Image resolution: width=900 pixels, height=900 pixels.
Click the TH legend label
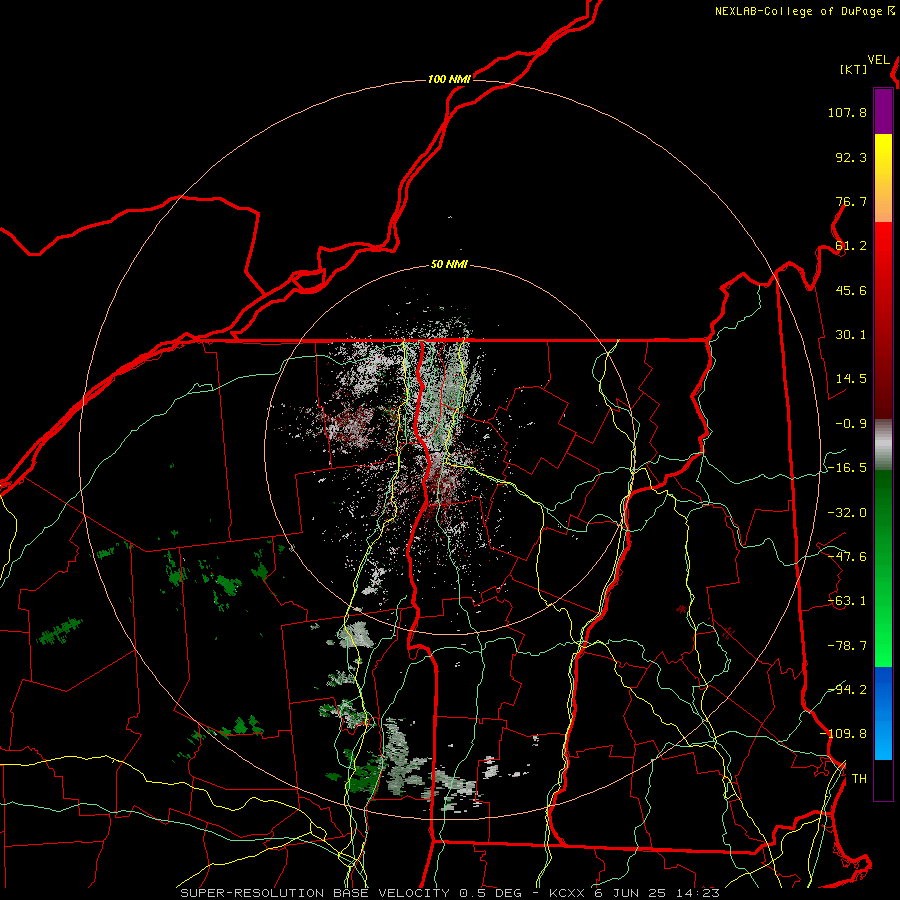point(859,779)
